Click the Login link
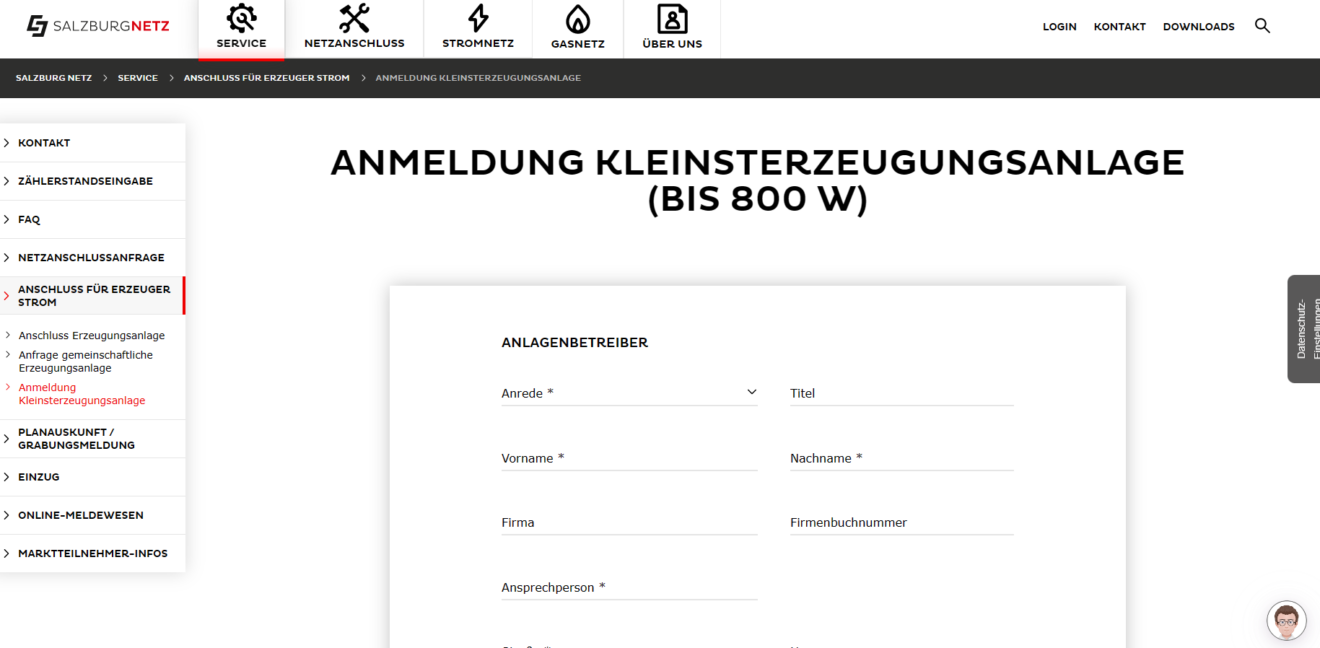Viewport: 1320px width, 648px height. (1059, 27)
